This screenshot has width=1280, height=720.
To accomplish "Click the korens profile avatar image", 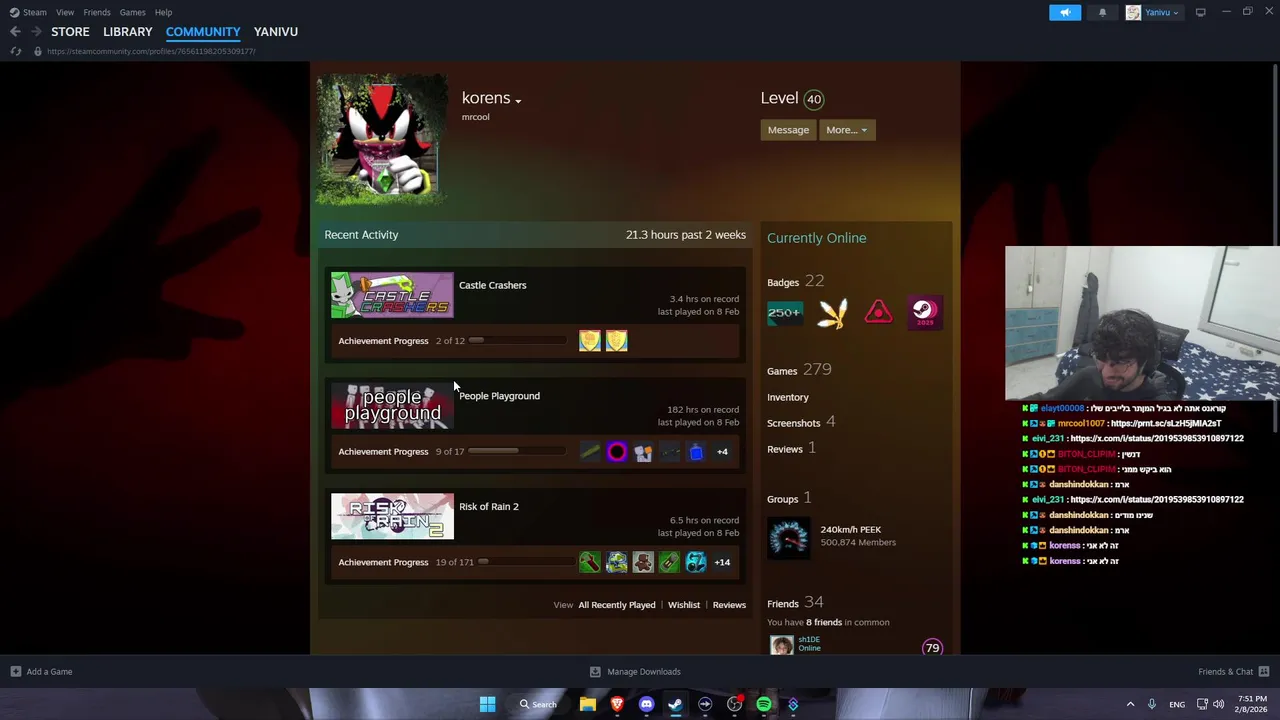I will coord(382,138).
